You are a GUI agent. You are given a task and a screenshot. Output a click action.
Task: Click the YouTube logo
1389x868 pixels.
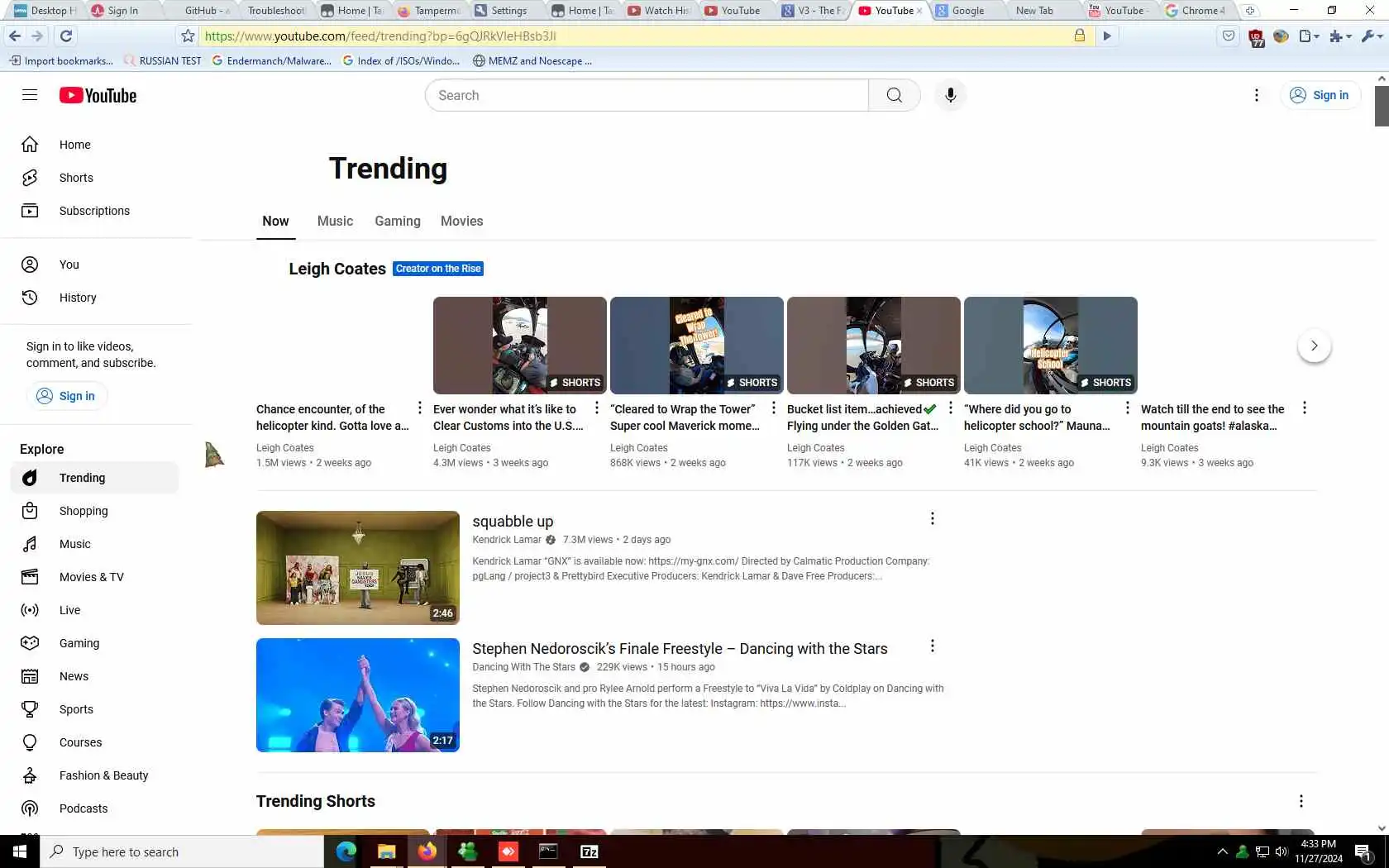point(98,95)
